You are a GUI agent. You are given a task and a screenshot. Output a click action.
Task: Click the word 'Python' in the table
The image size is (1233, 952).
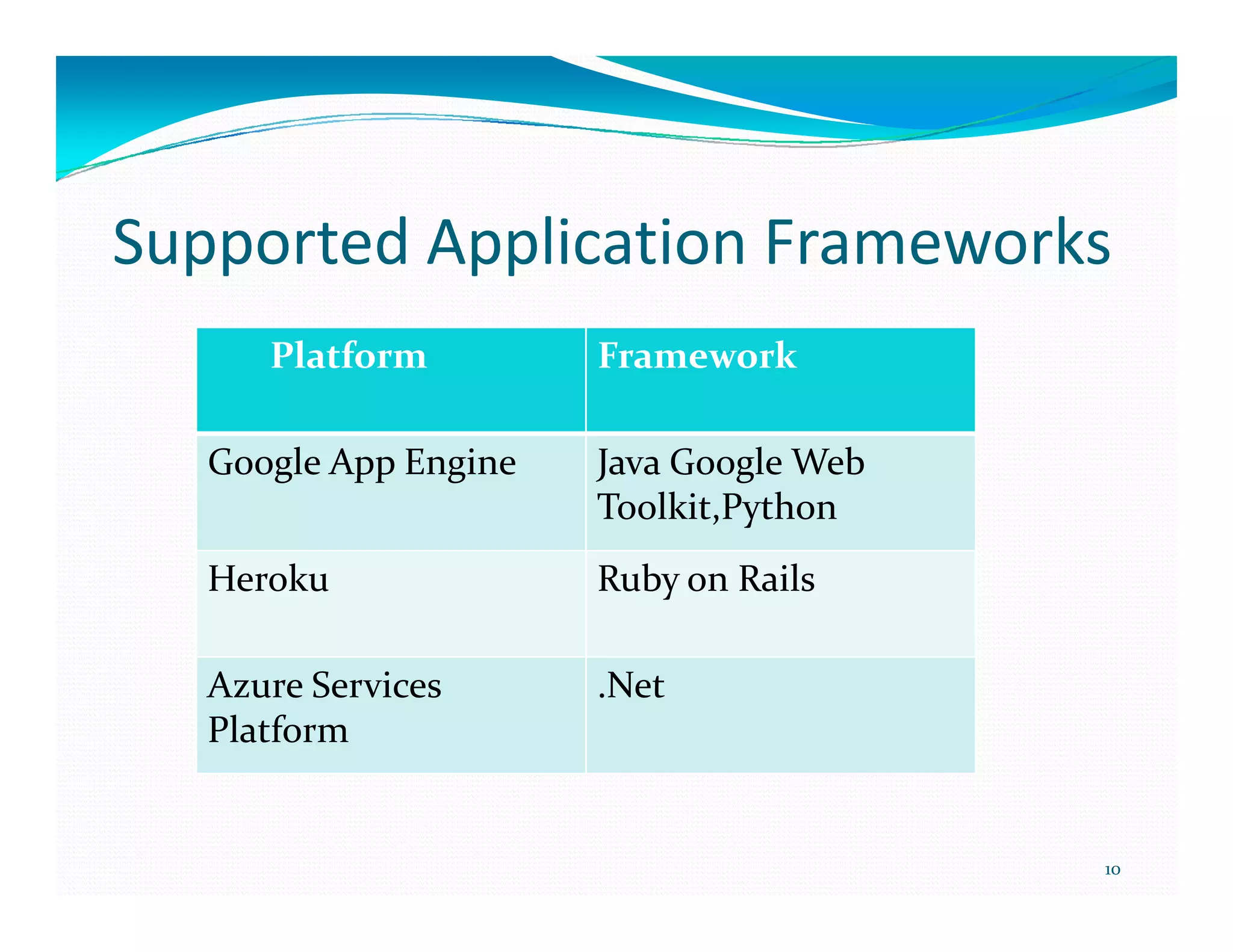click(x=779, y=507)
